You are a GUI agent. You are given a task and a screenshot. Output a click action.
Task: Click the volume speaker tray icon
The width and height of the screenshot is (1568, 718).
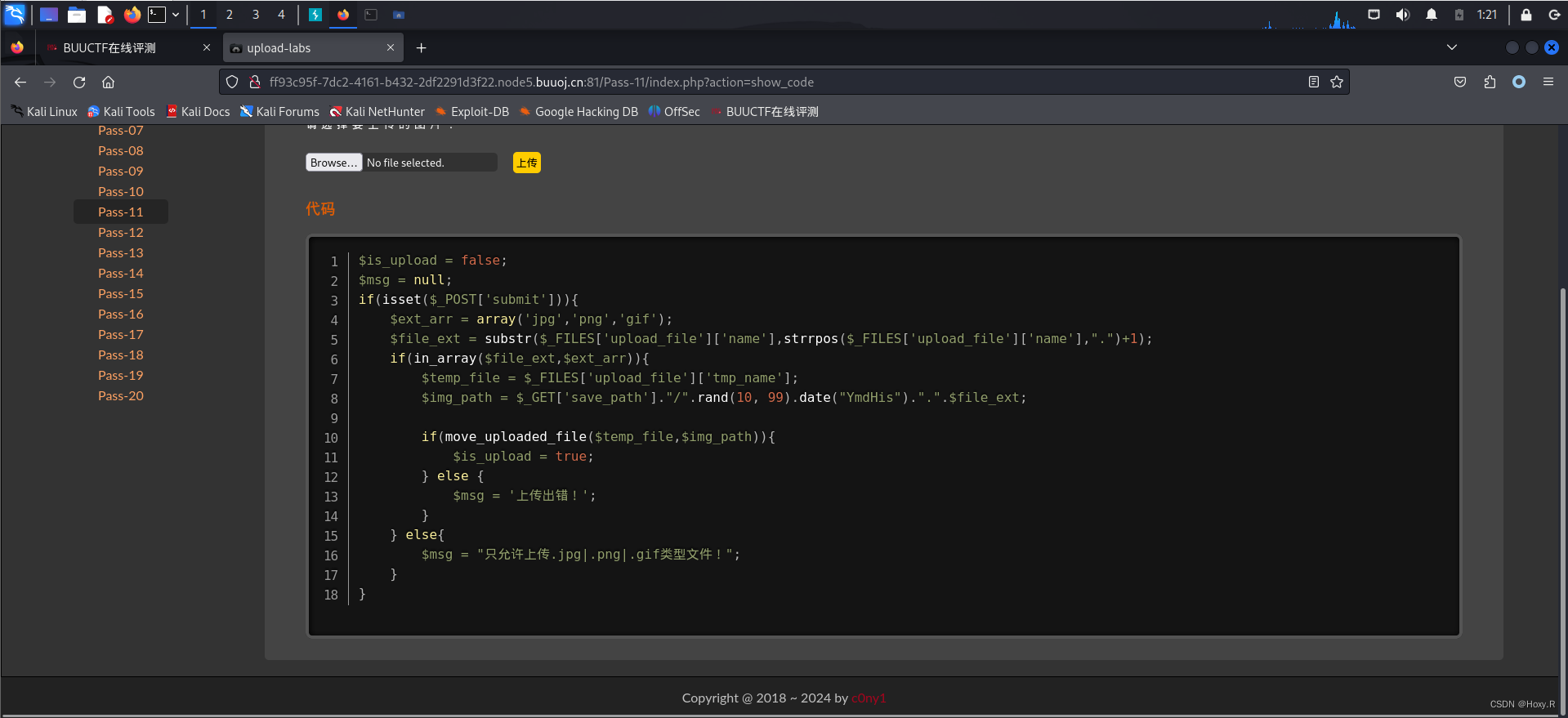tap(1403, 15)
